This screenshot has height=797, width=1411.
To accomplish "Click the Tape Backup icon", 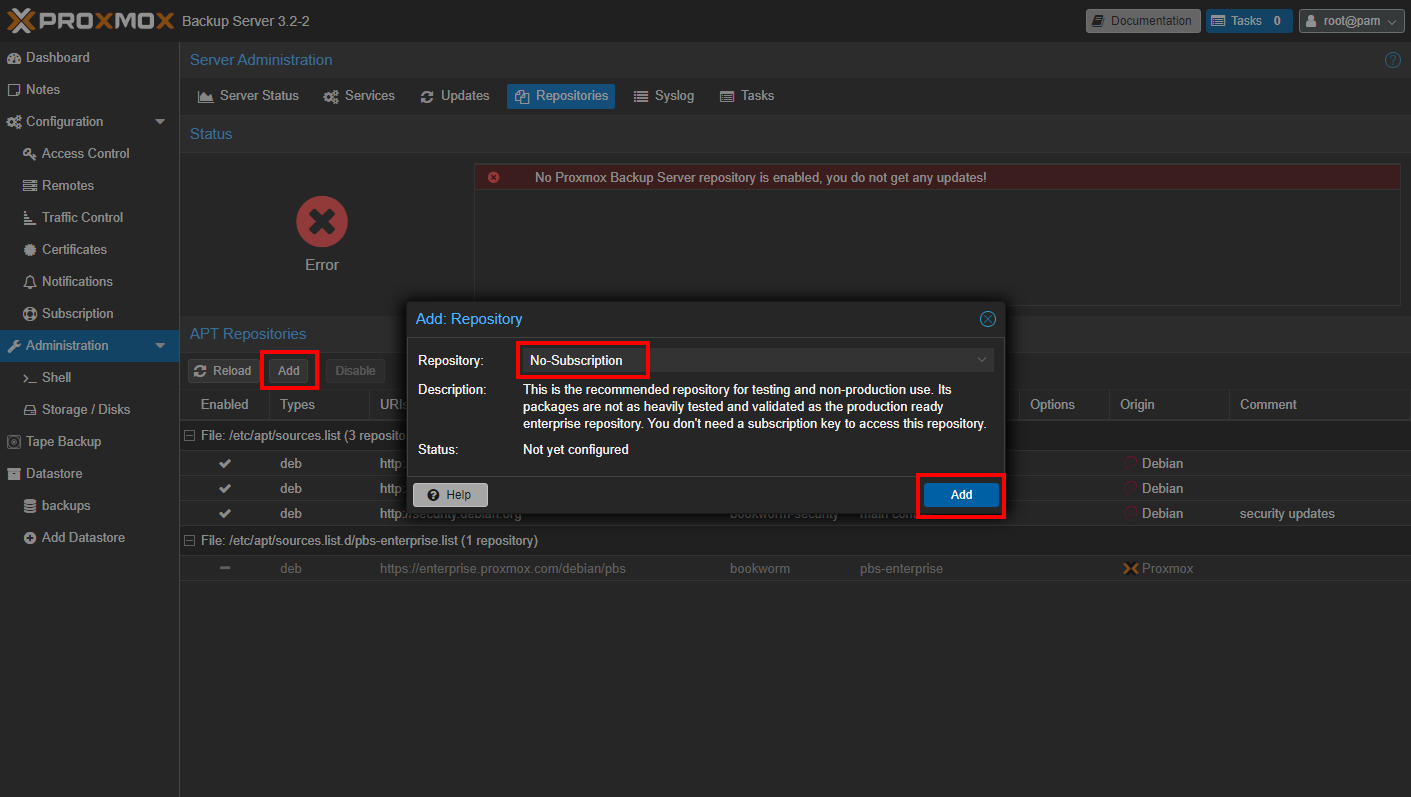I will (14, 442).
